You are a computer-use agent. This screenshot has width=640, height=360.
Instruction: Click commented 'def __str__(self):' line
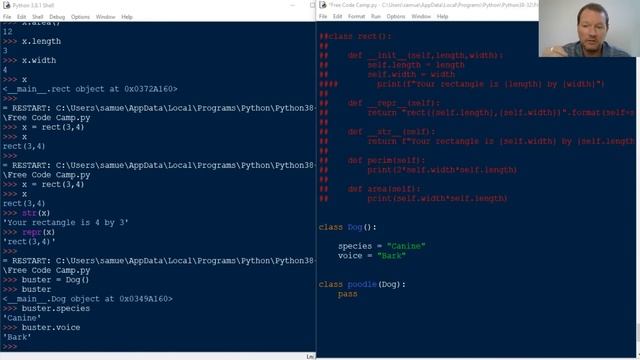pyautogui.click(x=391, y=131)
